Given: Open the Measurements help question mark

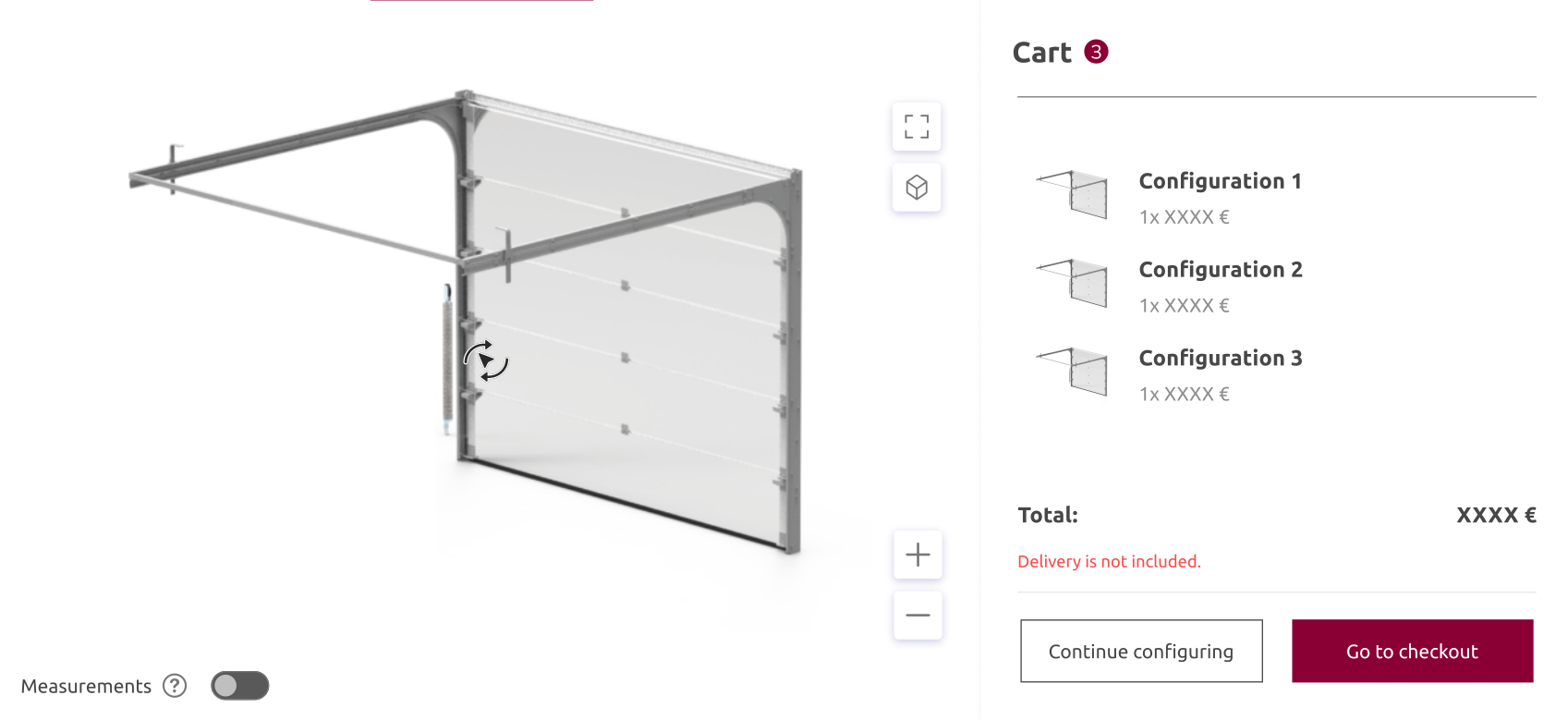Looking at the screenshot, I should [x=175, y=686].
